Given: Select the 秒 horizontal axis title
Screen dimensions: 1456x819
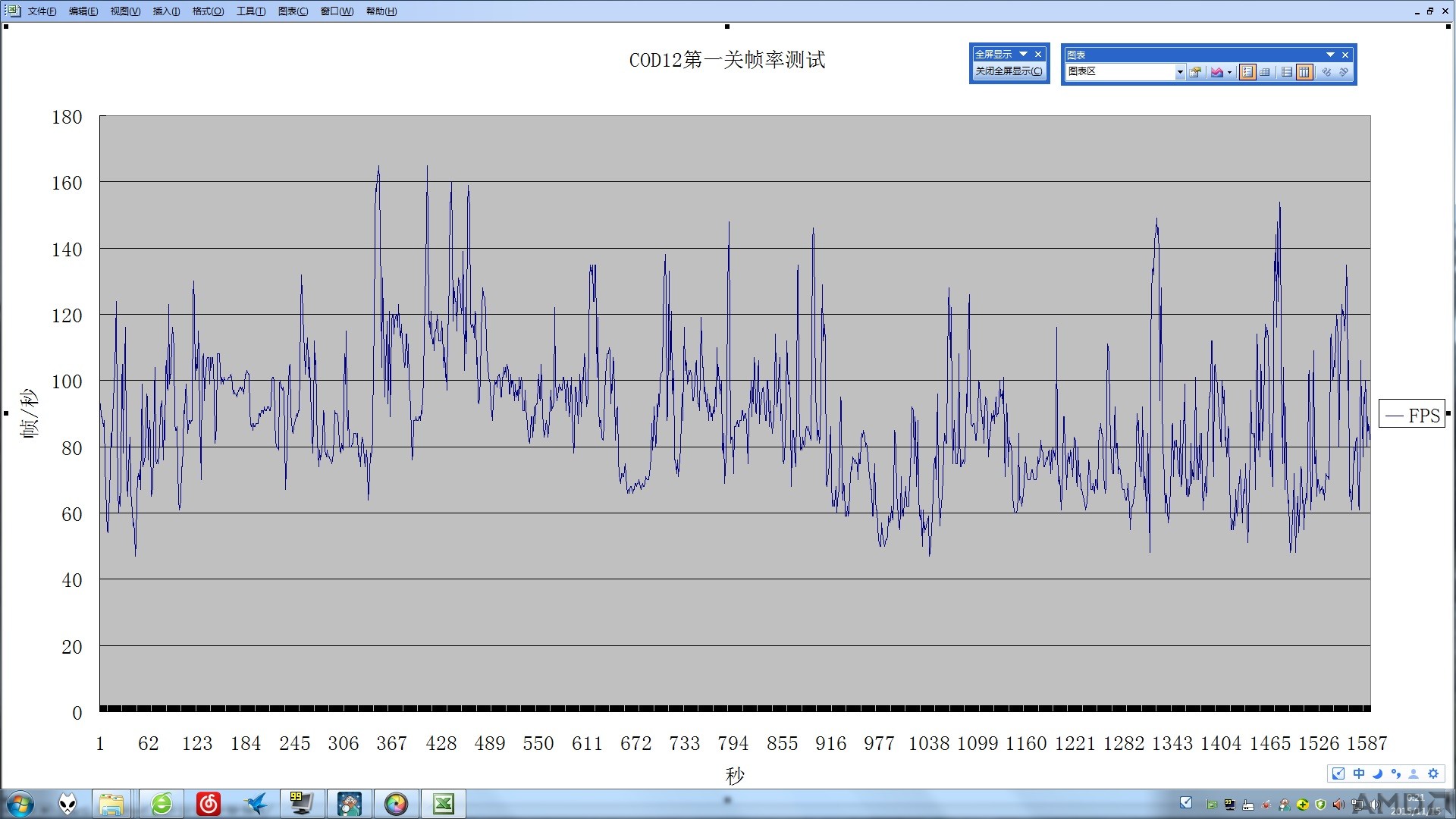Looking at the screenshot, I should 735,776.
